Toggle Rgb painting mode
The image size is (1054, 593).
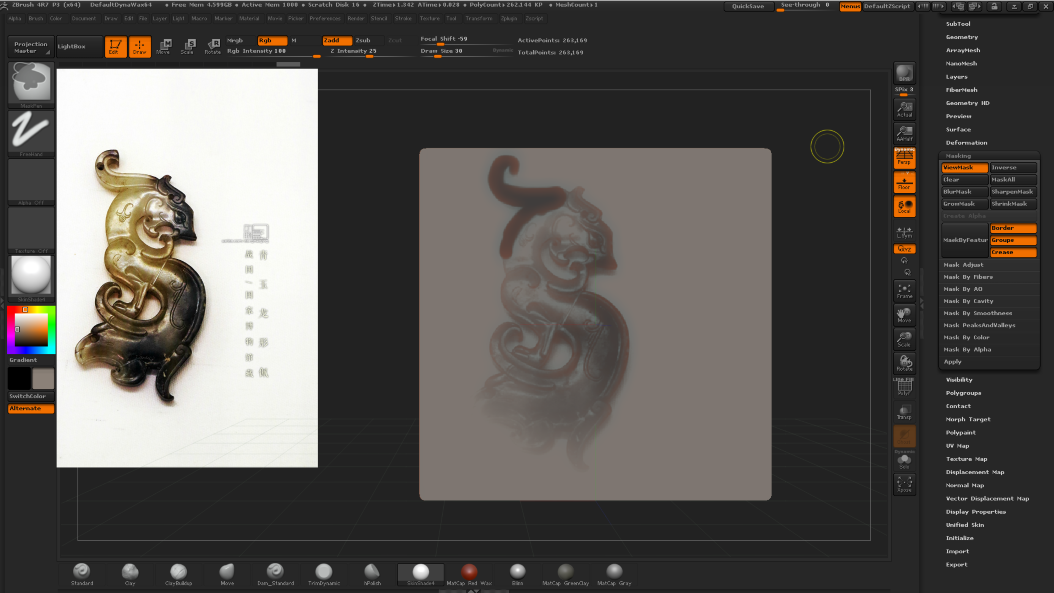pos(272,40)
